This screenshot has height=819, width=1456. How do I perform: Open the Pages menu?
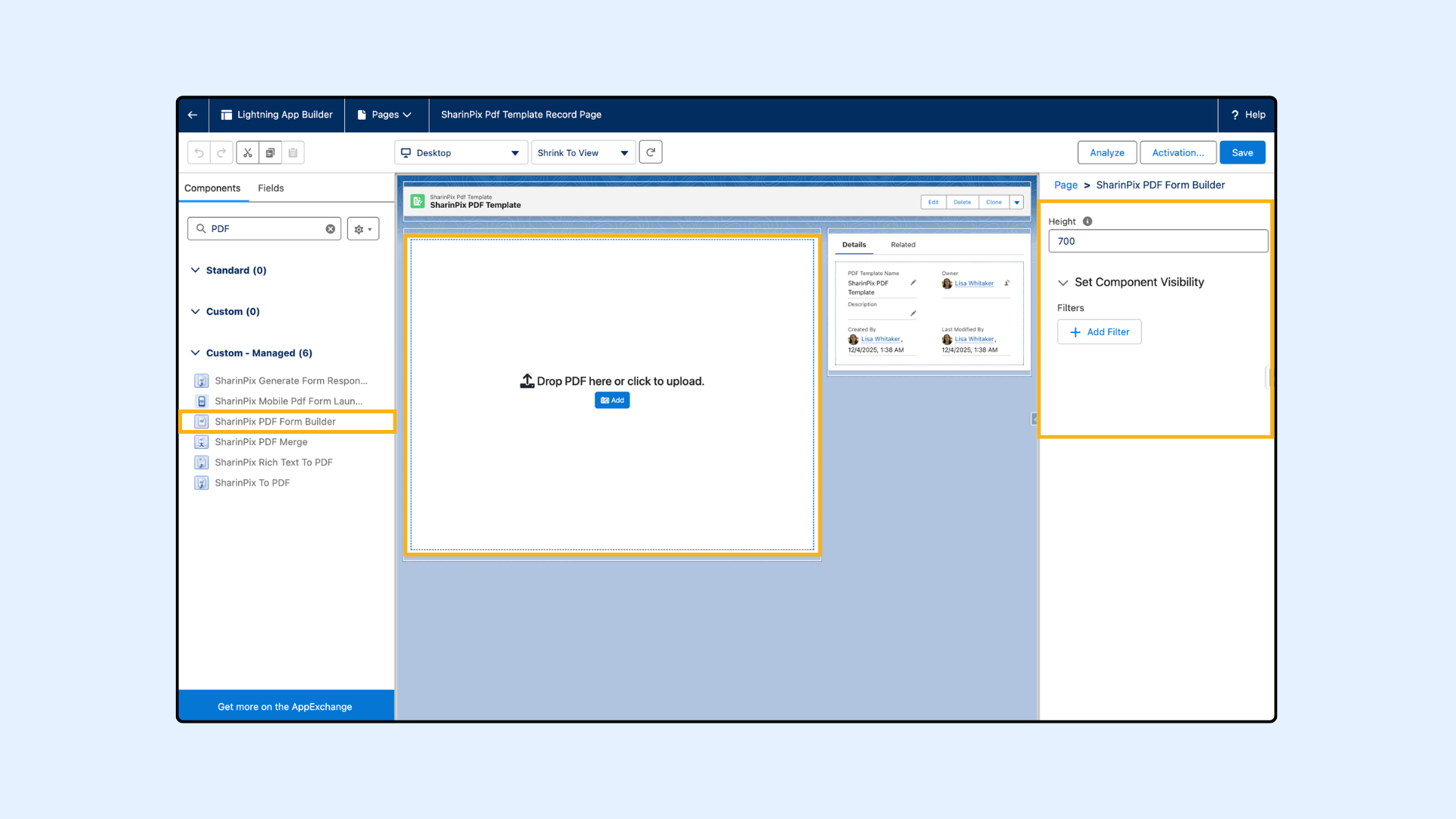click(x=385, y=115)
